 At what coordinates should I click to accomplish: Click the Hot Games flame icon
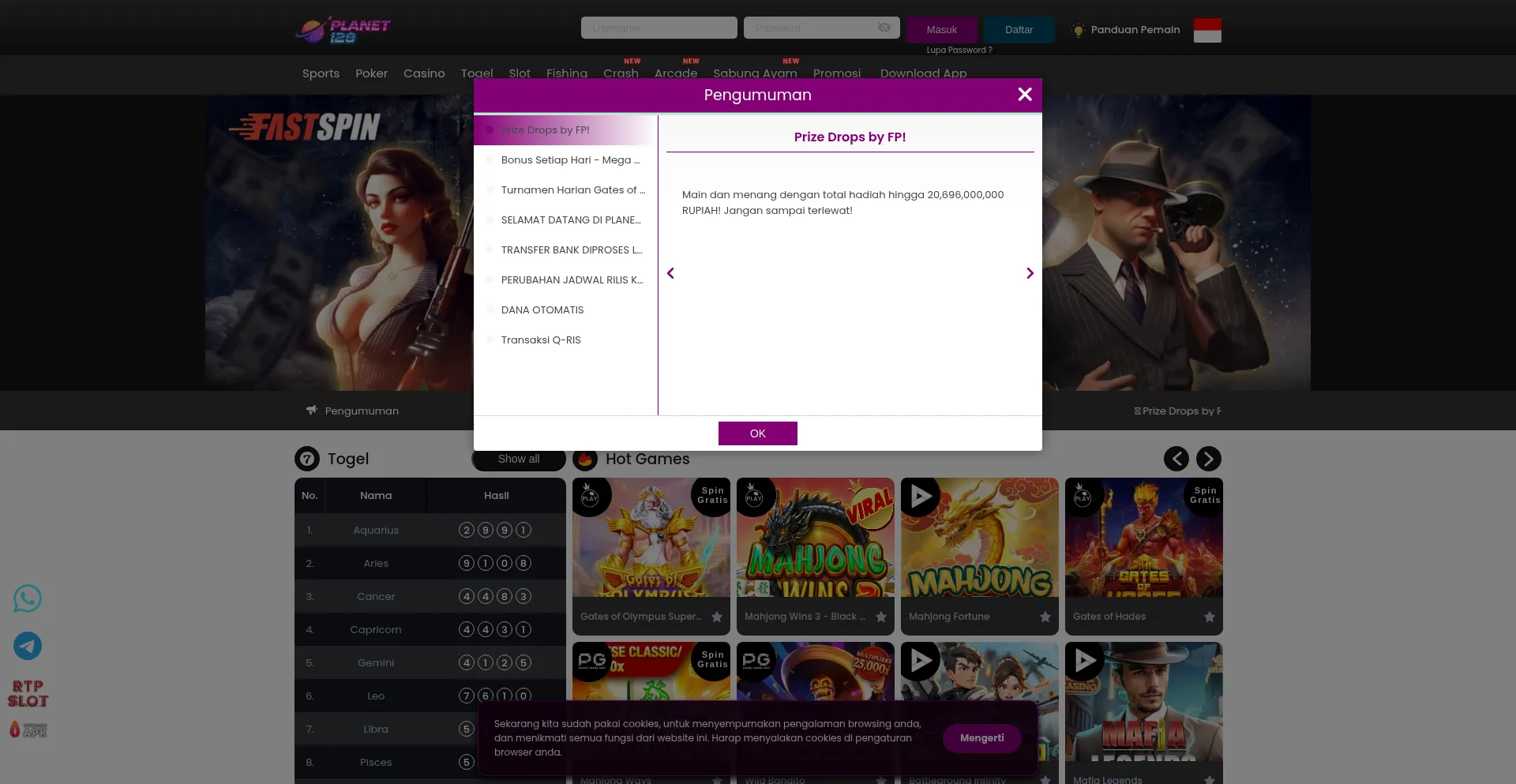coord(585,459)
